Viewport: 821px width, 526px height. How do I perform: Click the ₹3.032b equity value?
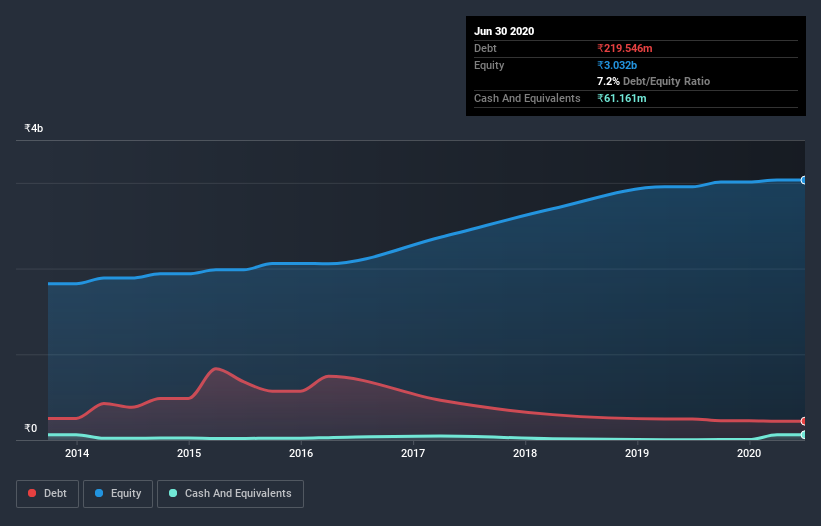[x=617, y=65]
